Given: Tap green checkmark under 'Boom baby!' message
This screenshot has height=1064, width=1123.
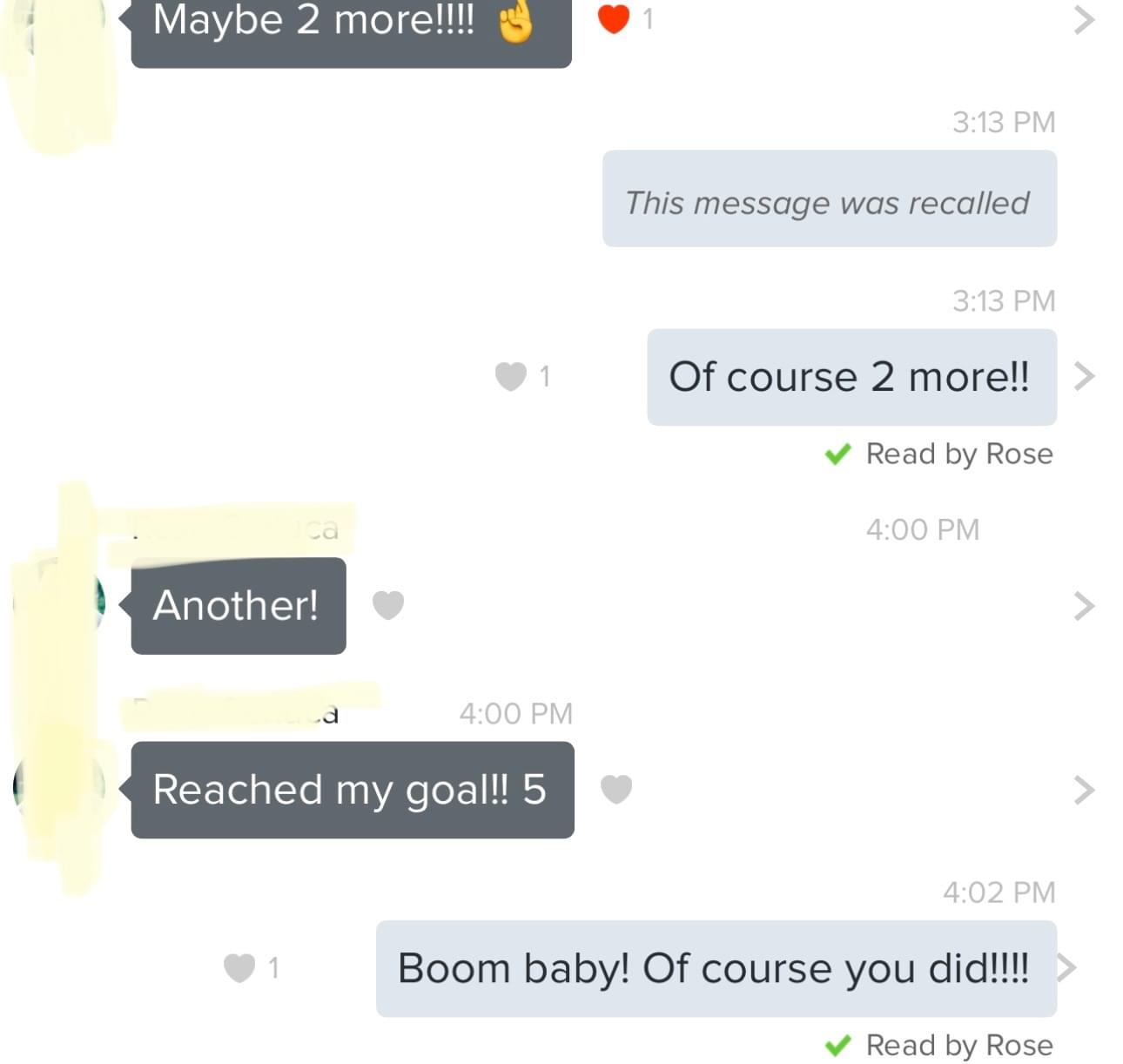Looking at the screenshot, I should point(837,1045).
